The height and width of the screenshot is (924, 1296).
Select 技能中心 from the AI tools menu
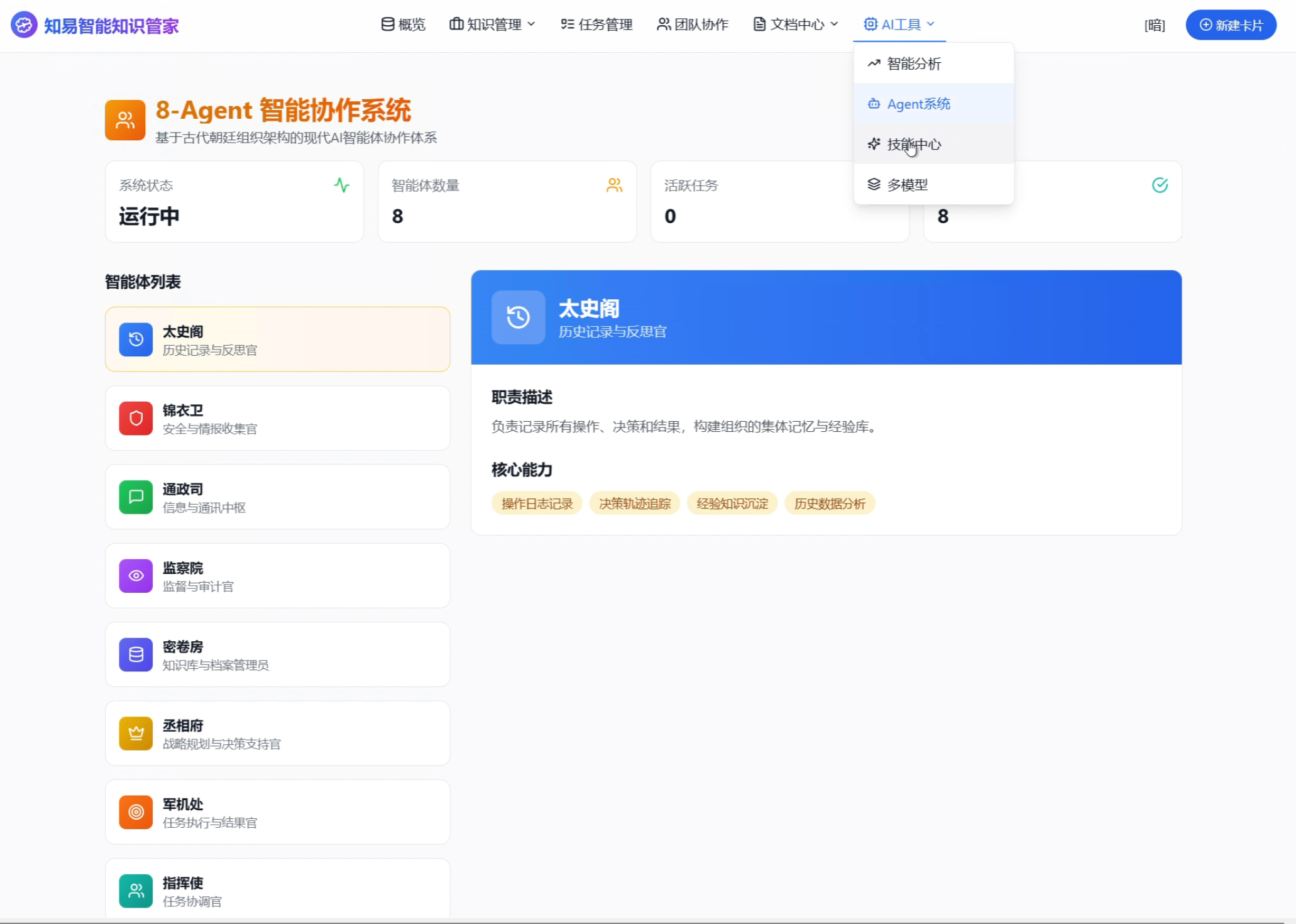(914, 145)
